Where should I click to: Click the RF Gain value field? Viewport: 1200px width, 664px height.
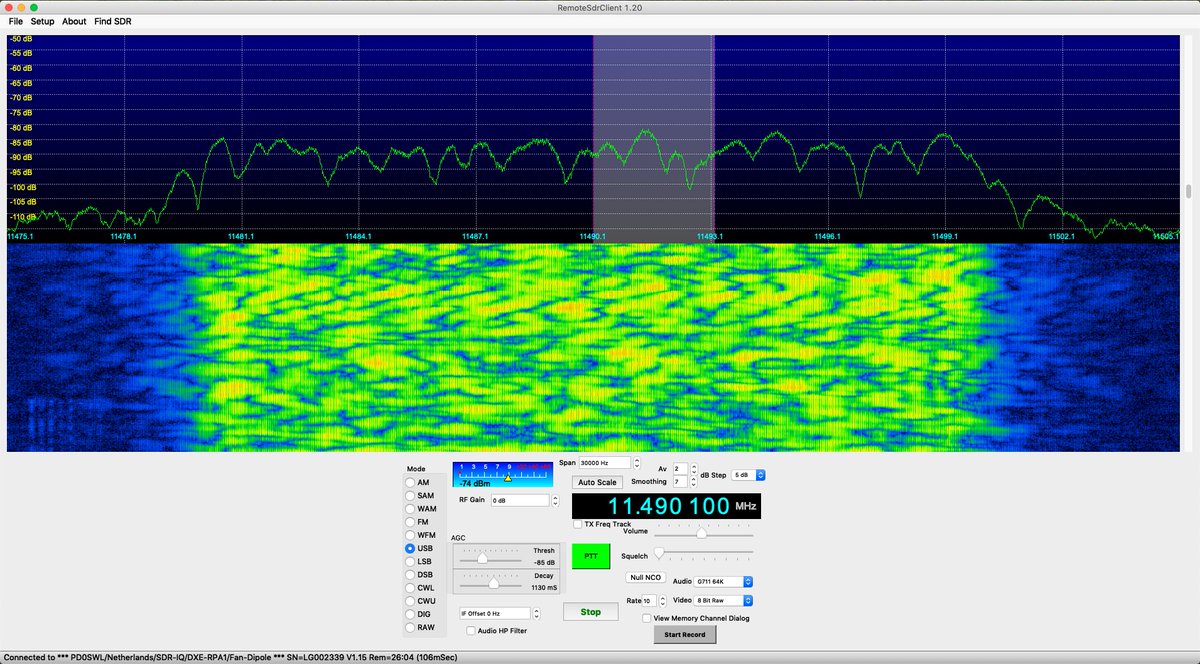click(519, 500)
